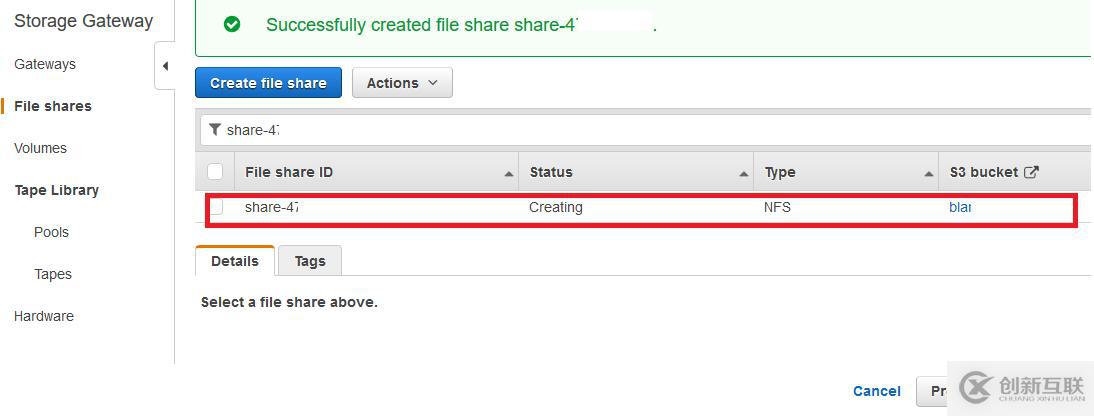The height and width of the screenshot is (416, 1094).
Task: Sort the Type column arrow
Action: (x=929, y=174)
